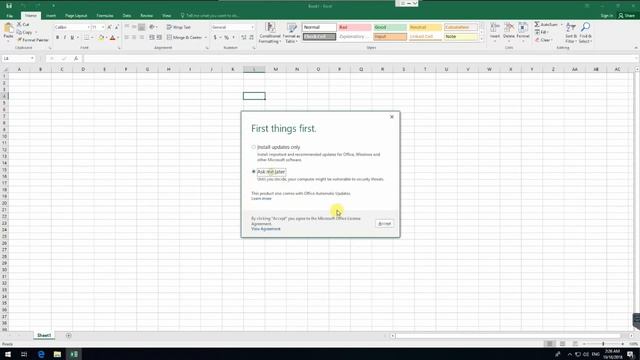640x360 pixels.
Task: Apply Accounting dollar number format
Action: (215, 38)
